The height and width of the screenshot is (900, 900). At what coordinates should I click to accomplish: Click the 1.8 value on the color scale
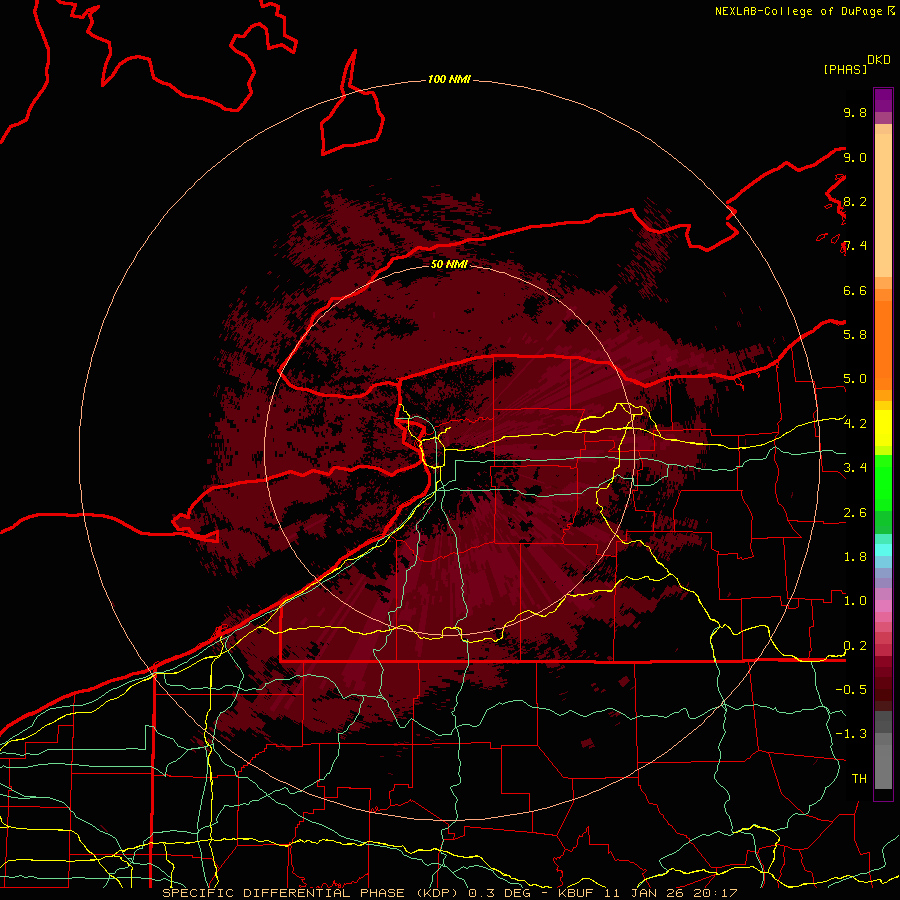[x=855, y=557]
